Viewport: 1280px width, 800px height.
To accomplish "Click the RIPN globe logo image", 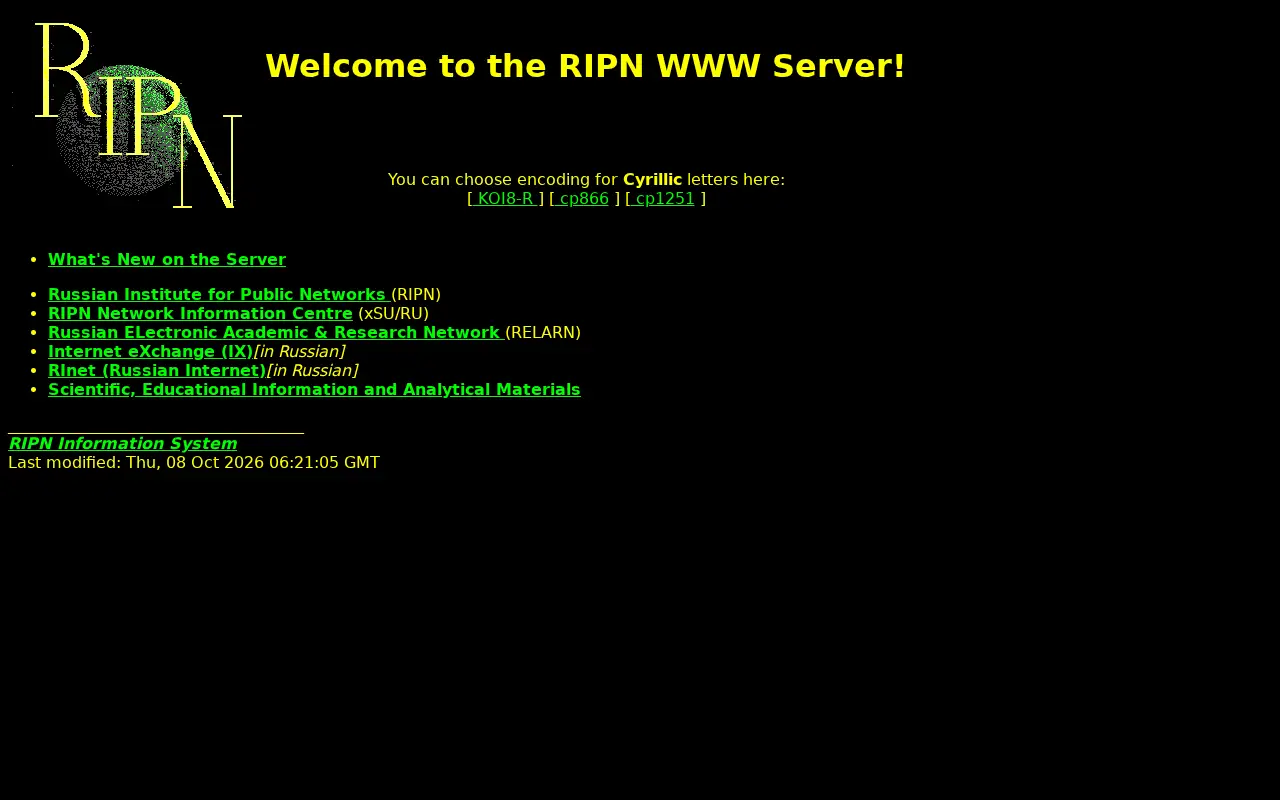I will tap(127, 115).
